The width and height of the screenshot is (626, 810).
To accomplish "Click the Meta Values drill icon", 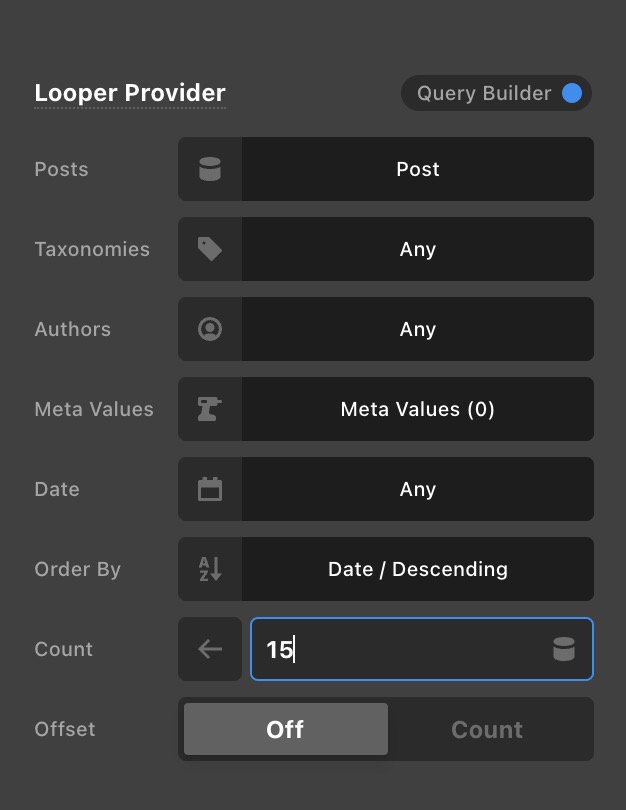I will (x=210, y=409).
